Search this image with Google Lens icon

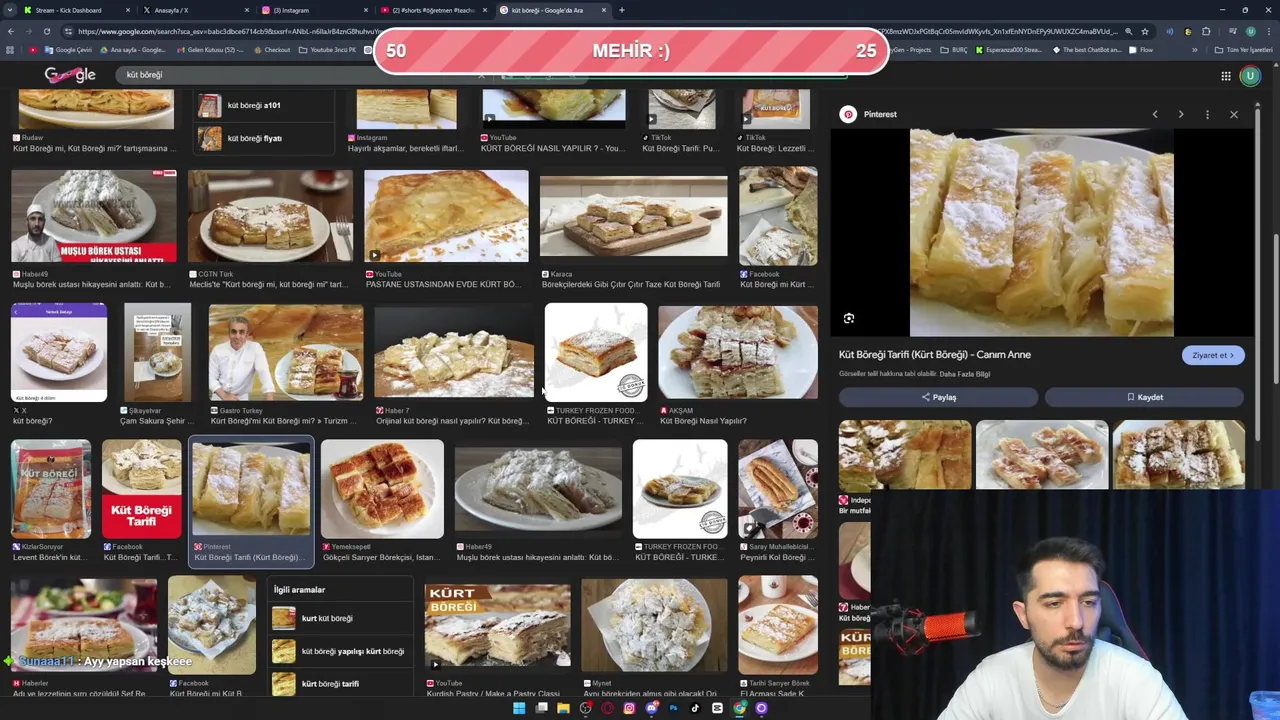point(849,318)
